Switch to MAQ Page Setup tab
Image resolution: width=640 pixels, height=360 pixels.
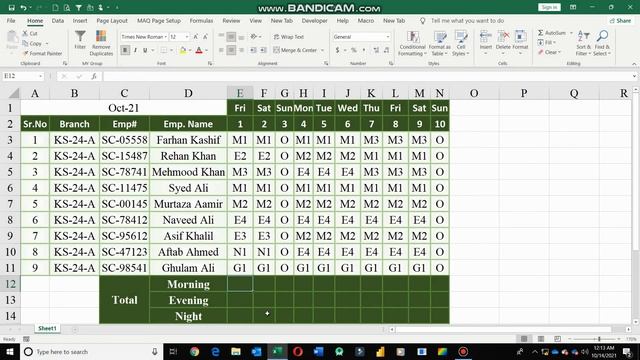[159, 20]
